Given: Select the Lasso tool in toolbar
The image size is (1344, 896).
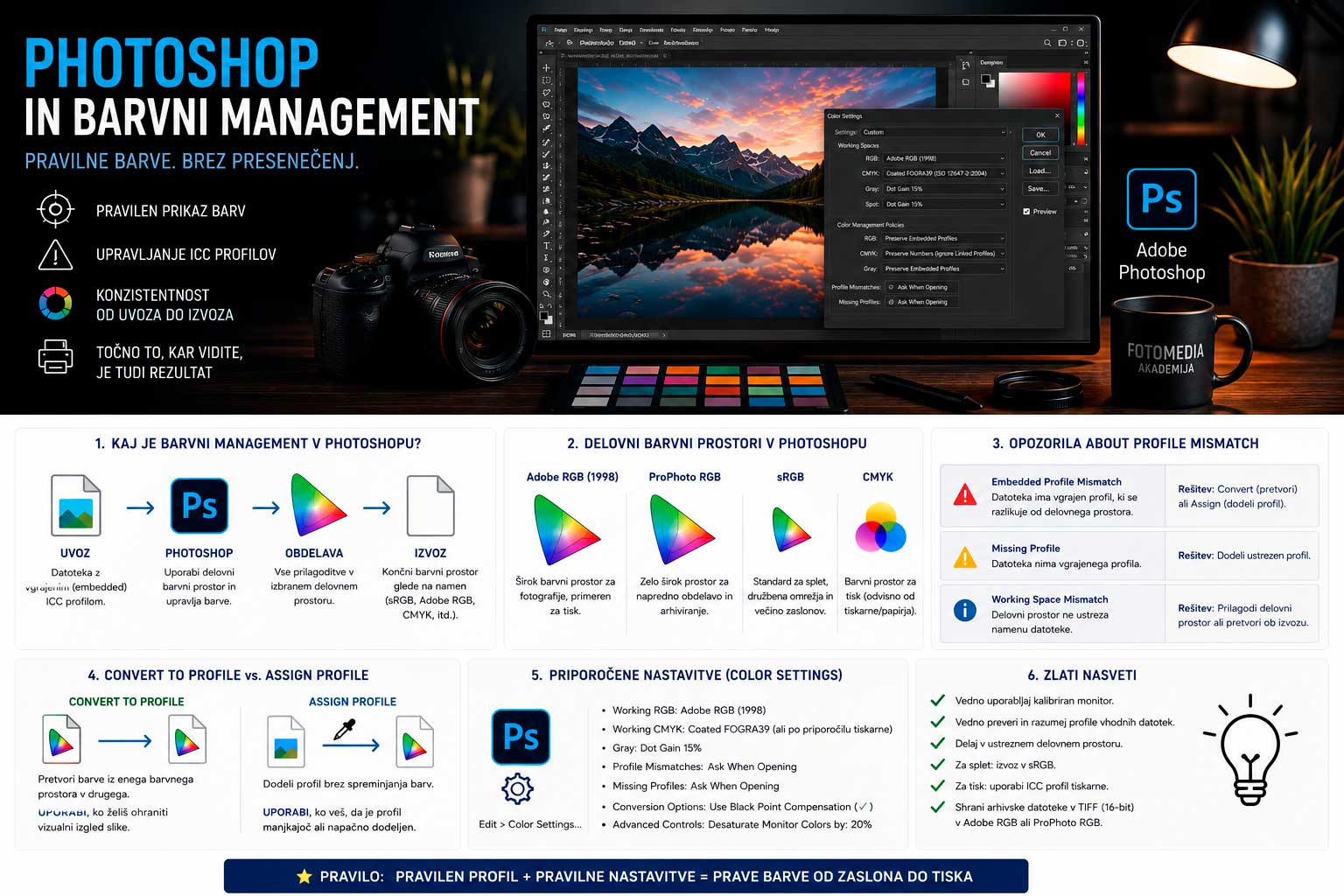Looking at the screenshot, I should pos(546,92).
